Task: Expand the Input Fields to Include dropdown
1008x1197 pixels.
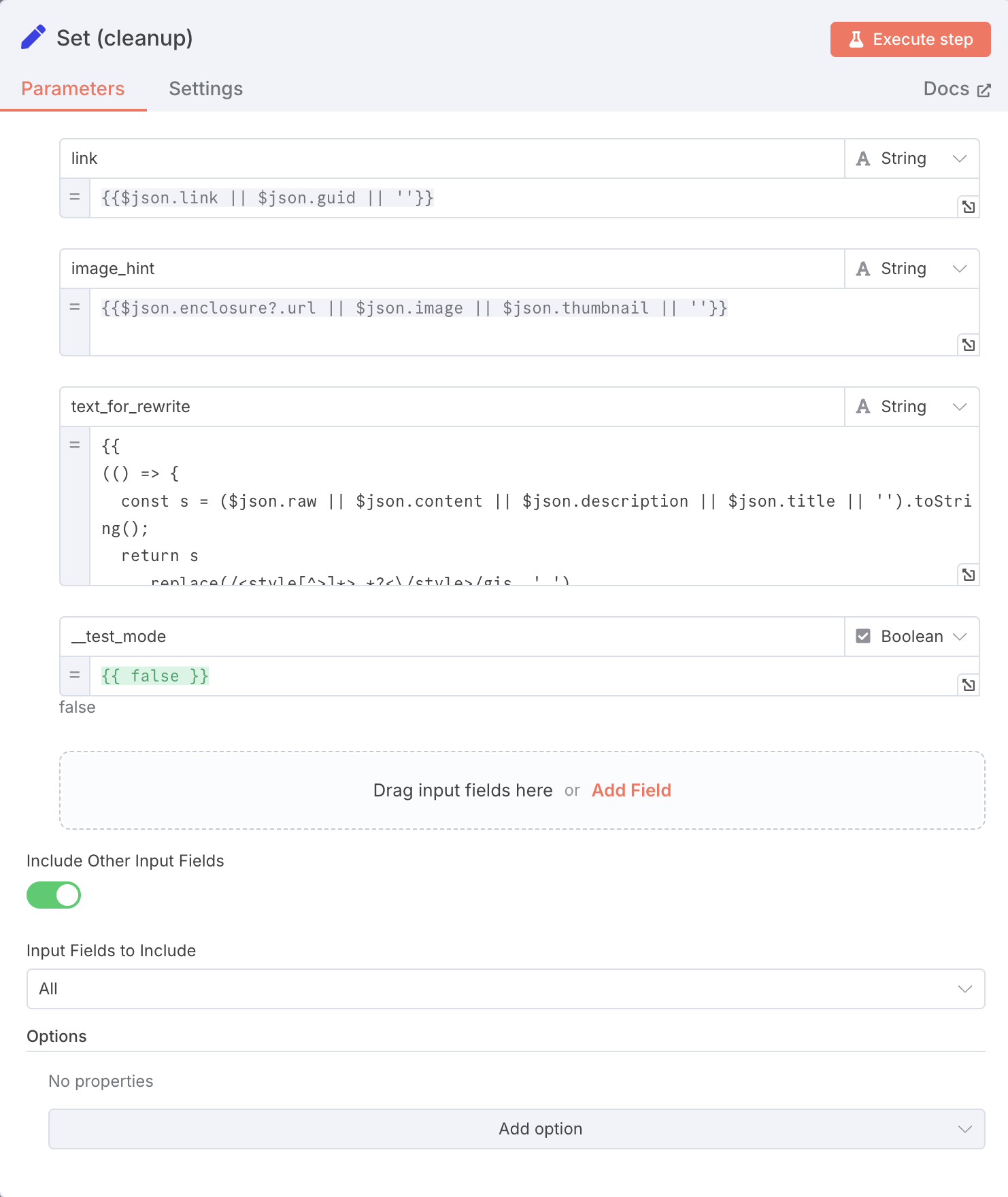Action: coord(505,989)
